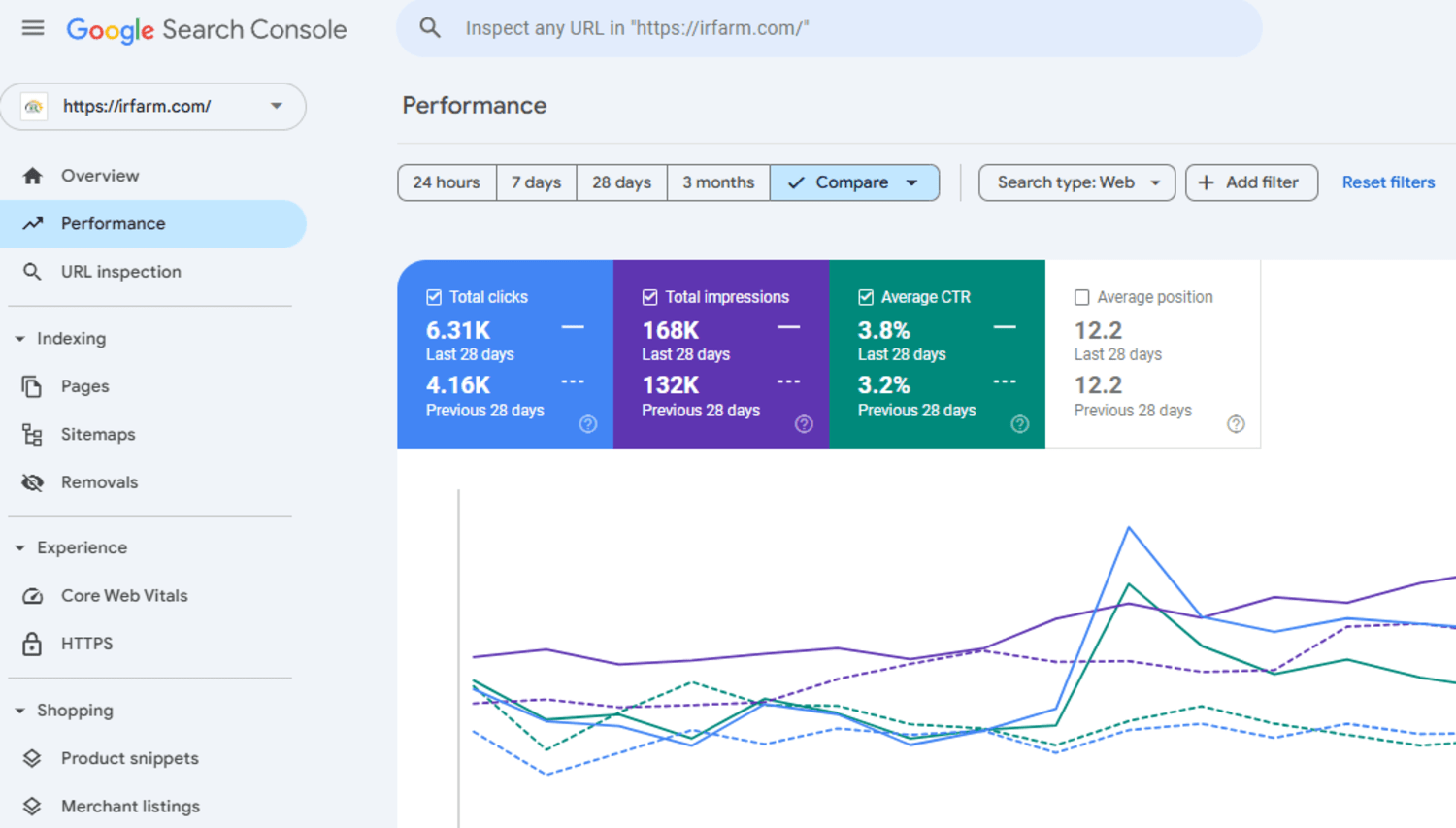1456x828 pixels.
Task: Toggle the Total clicks checkbox
Action: 434,297
